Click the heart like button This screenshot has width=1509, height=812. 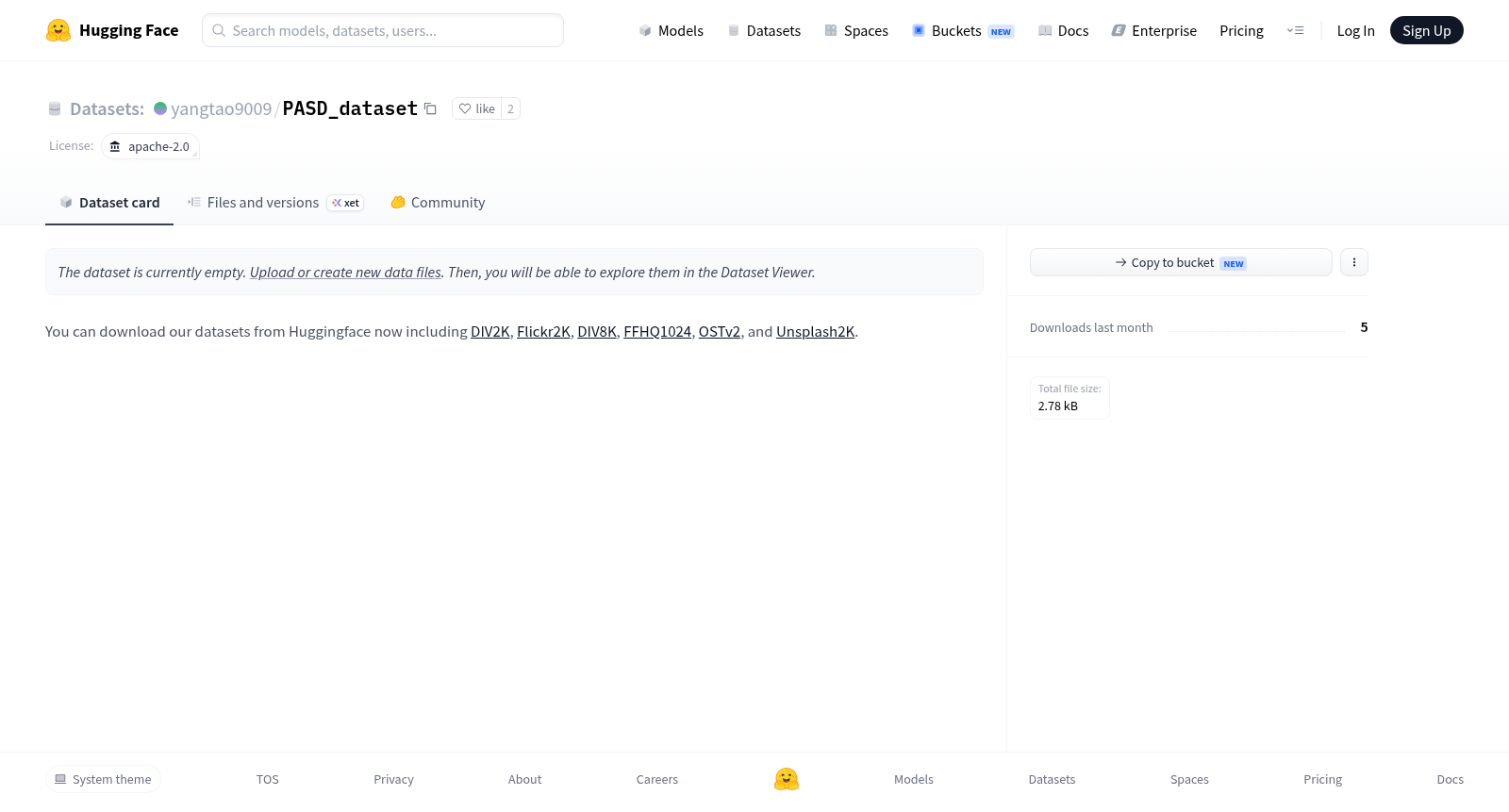pyautogui.click(x=476, y=108)
